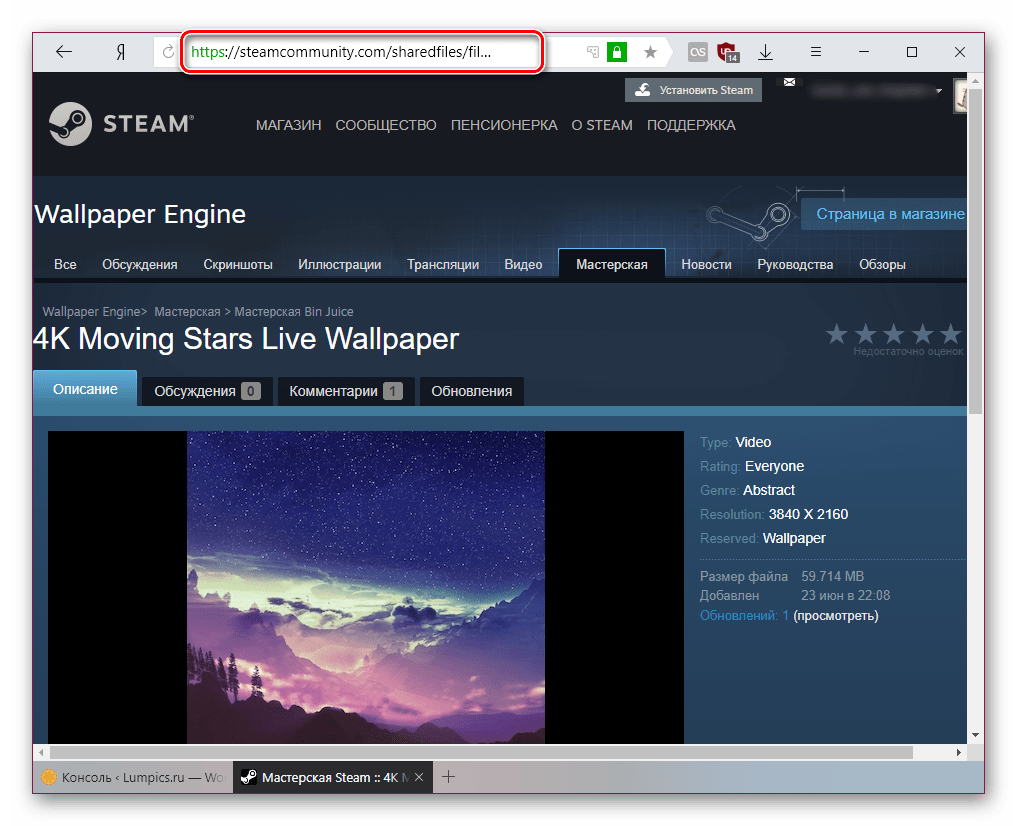Image resolution: width=1017 pixels, height=826 pixels.
Task: Click the green padlock security icon
Action: coord(618,52)
